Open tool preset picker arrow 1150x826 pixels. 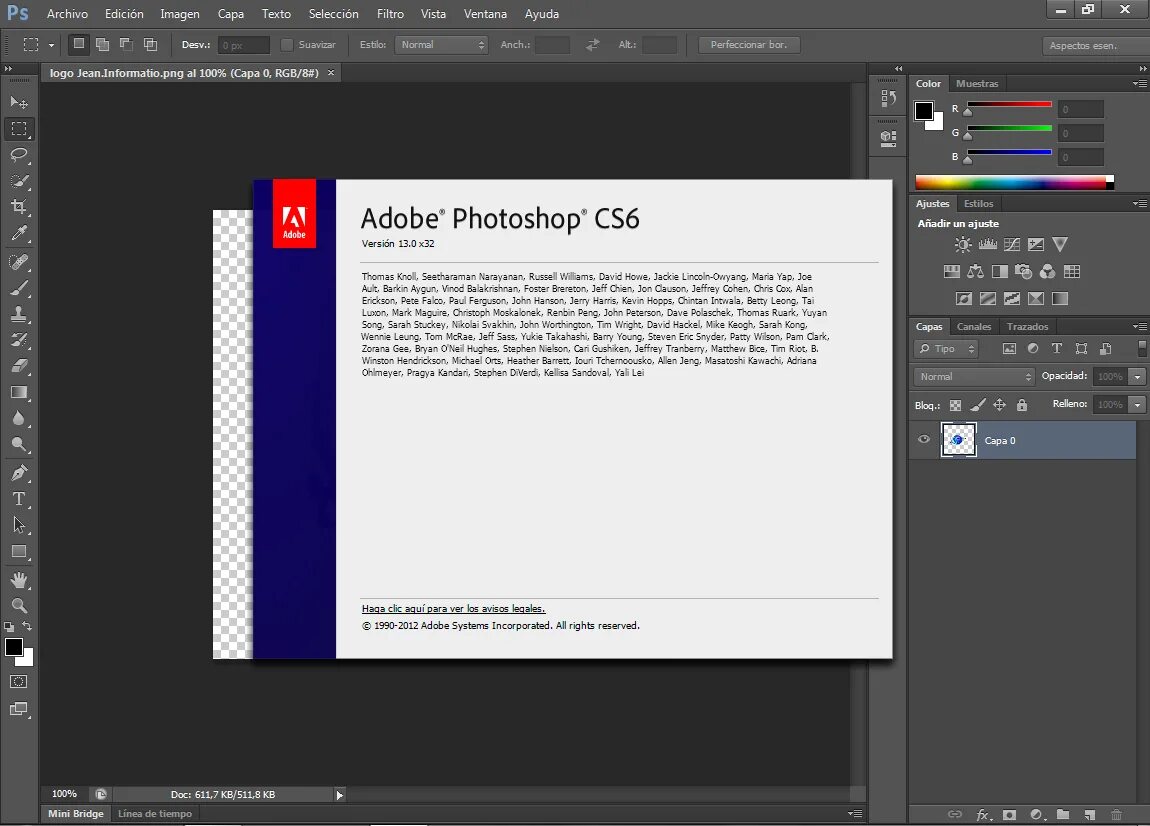click(x=51, y=45)
